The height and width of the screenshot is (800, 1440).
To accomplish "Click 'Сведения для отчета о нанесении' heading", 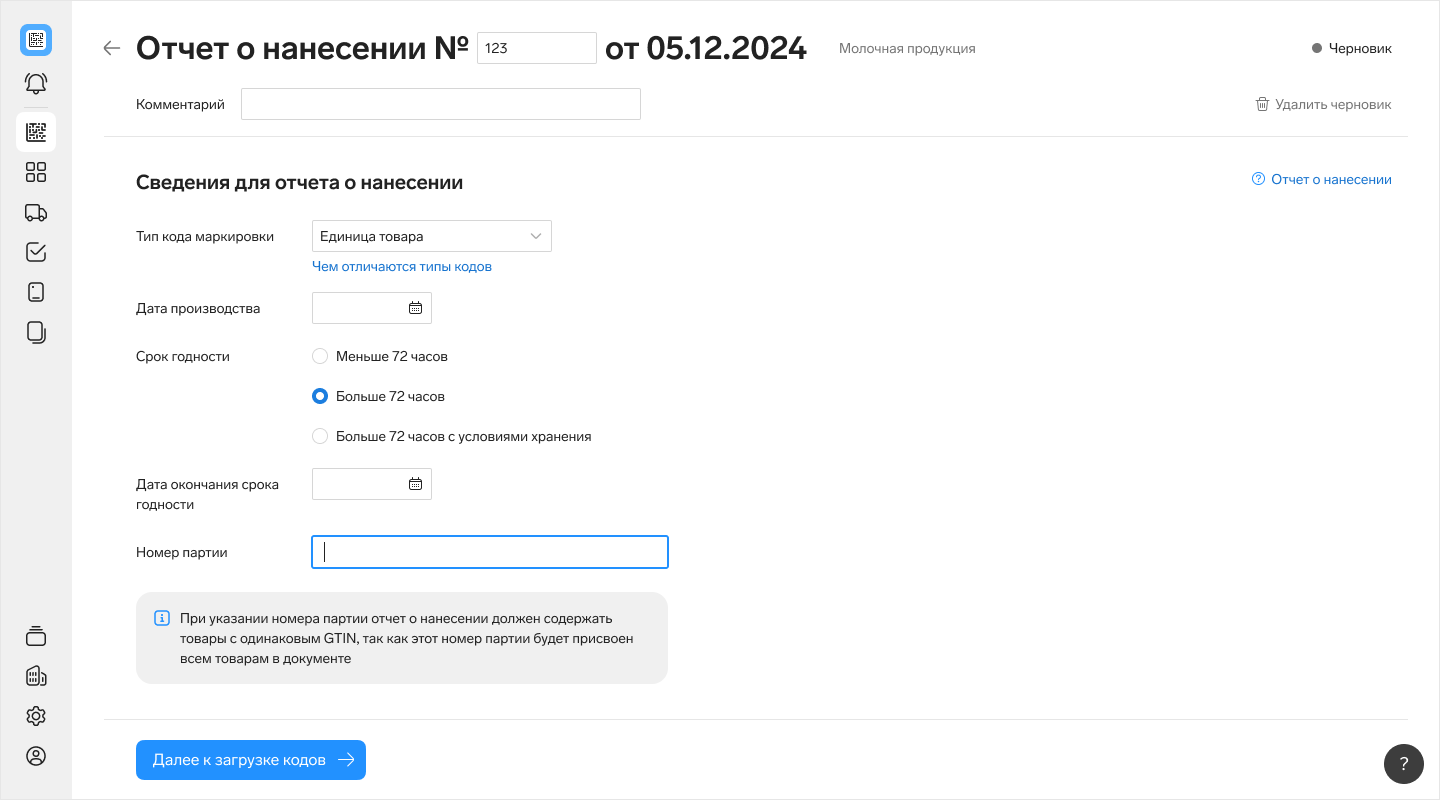I will click(x=300, y=183).
